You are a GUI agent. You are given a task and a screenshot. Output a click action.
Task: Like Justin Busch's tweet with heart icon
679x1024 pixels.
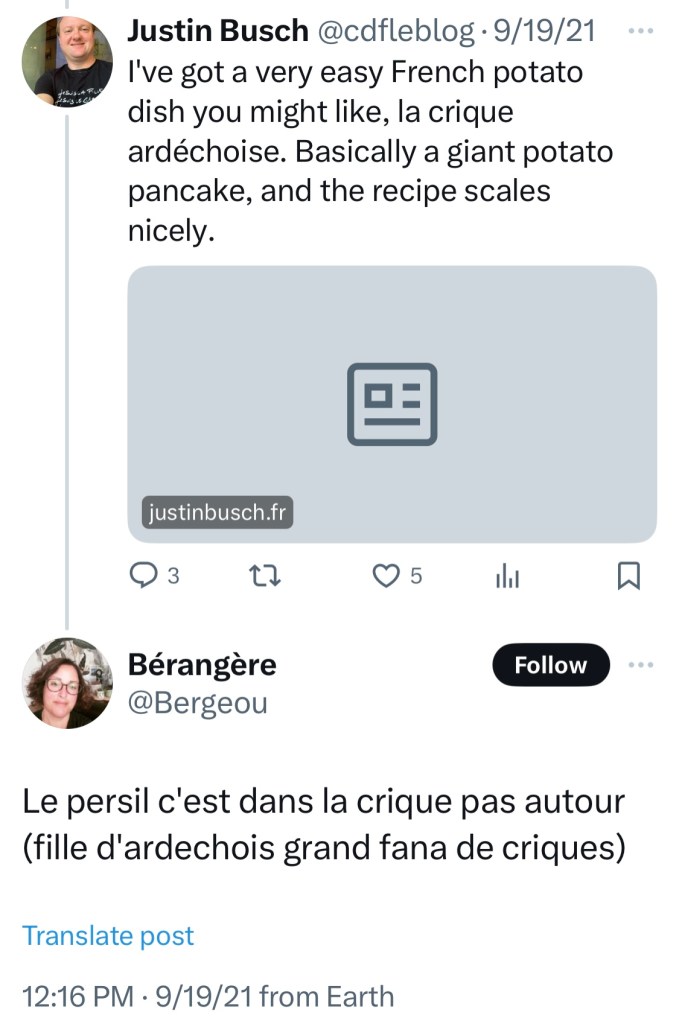point(386,575)
